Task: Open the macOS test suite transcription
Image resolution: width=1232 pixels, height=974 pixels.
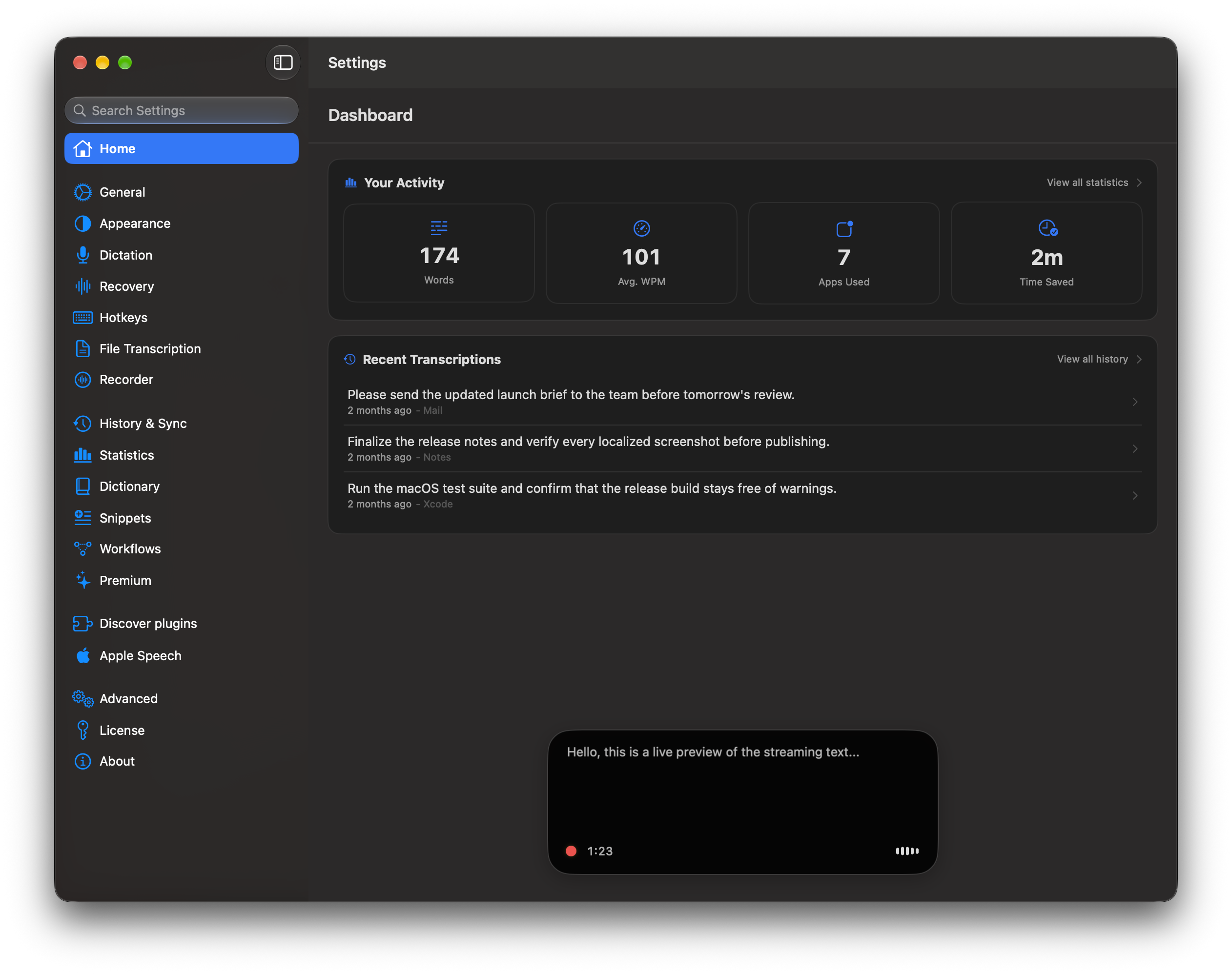Action: (x=742, y=496)
